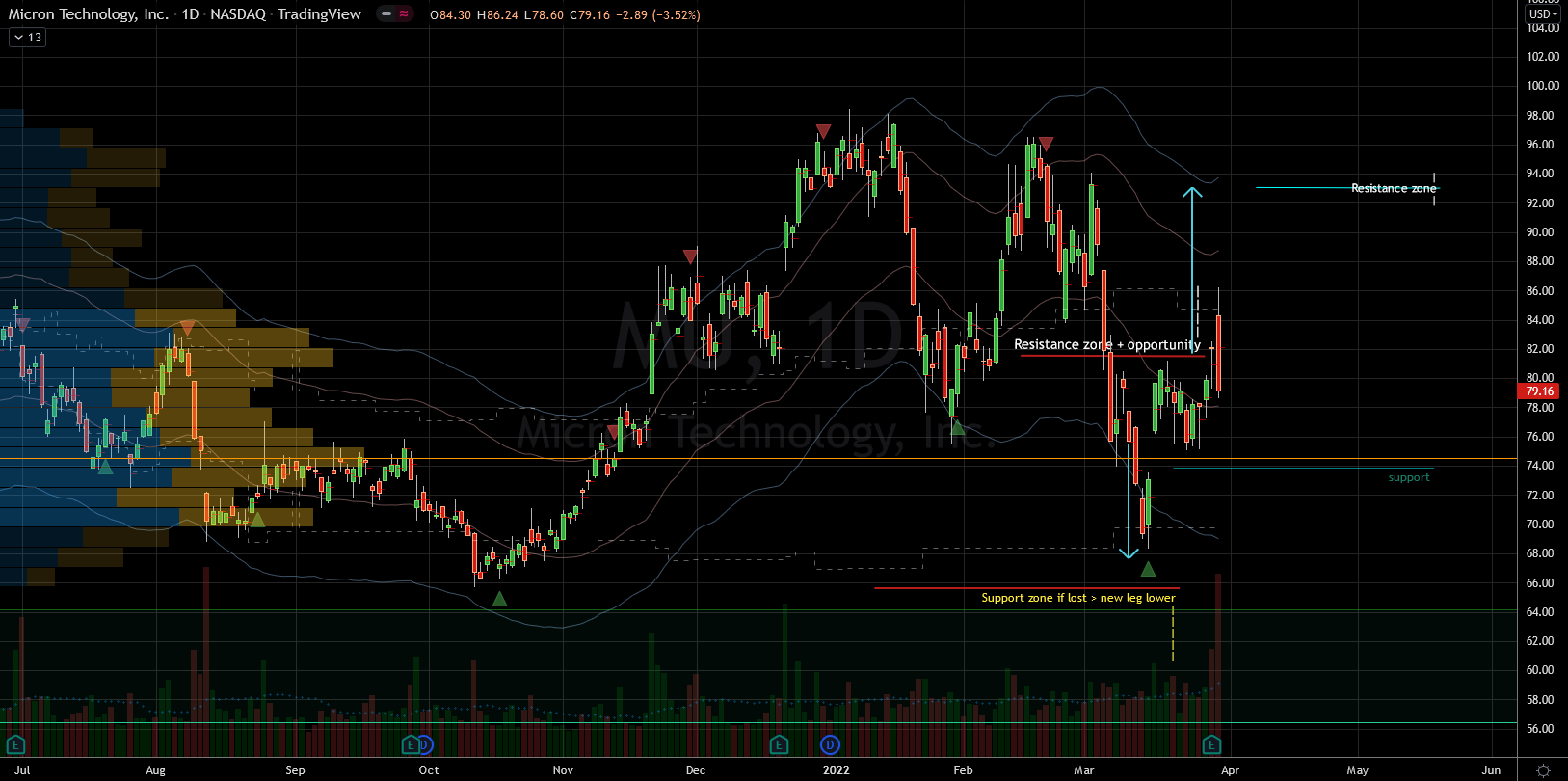Click the 74.00 price on the scale
The image size is (1568, 781).
point(1540,466)
